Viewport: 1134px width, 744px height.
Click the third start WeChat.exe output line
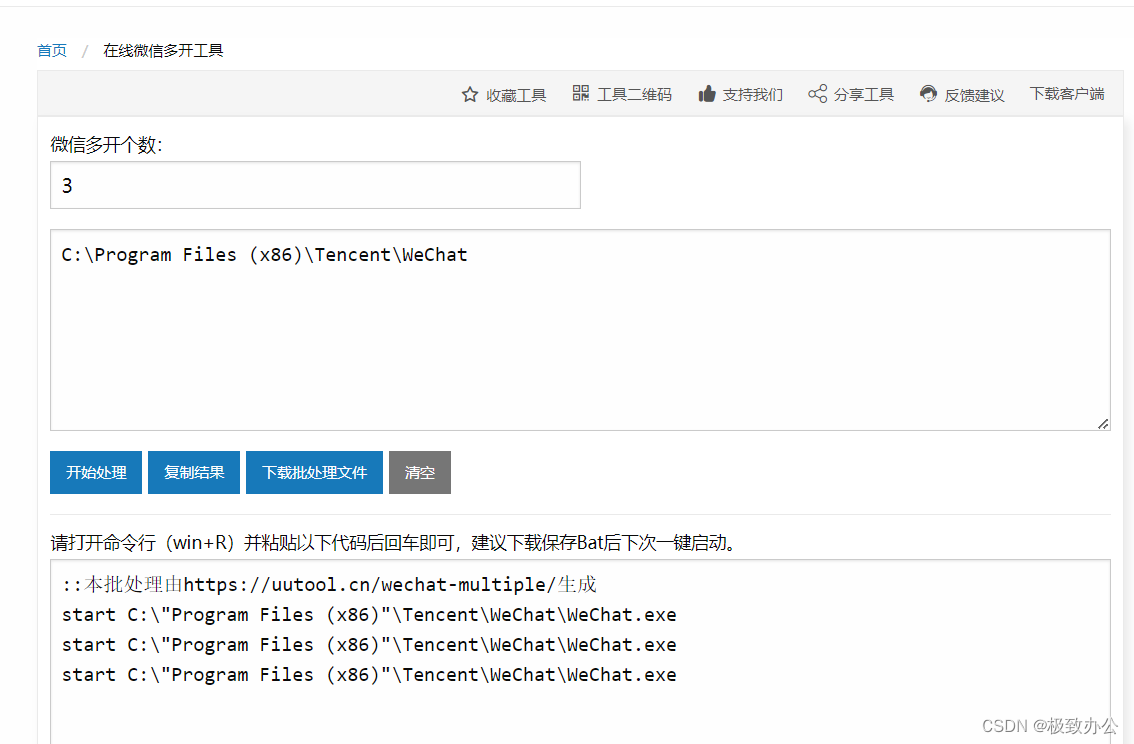coord(369,675)
